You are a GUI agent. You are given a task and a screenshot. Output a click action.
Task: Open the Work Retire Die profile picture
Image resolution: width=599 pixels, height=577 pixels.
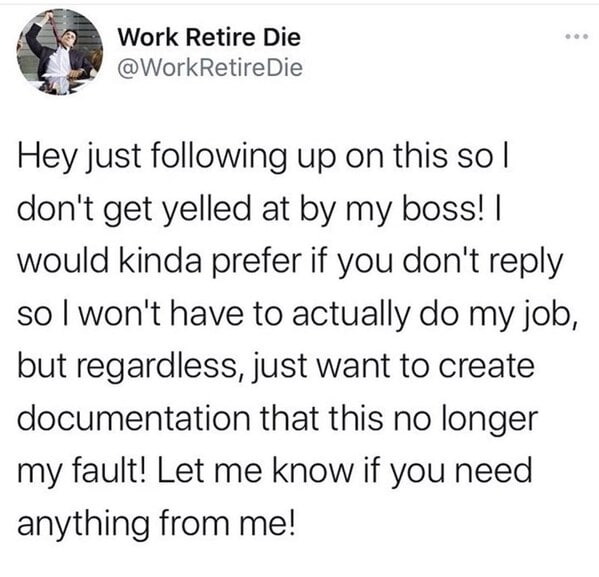60,52
